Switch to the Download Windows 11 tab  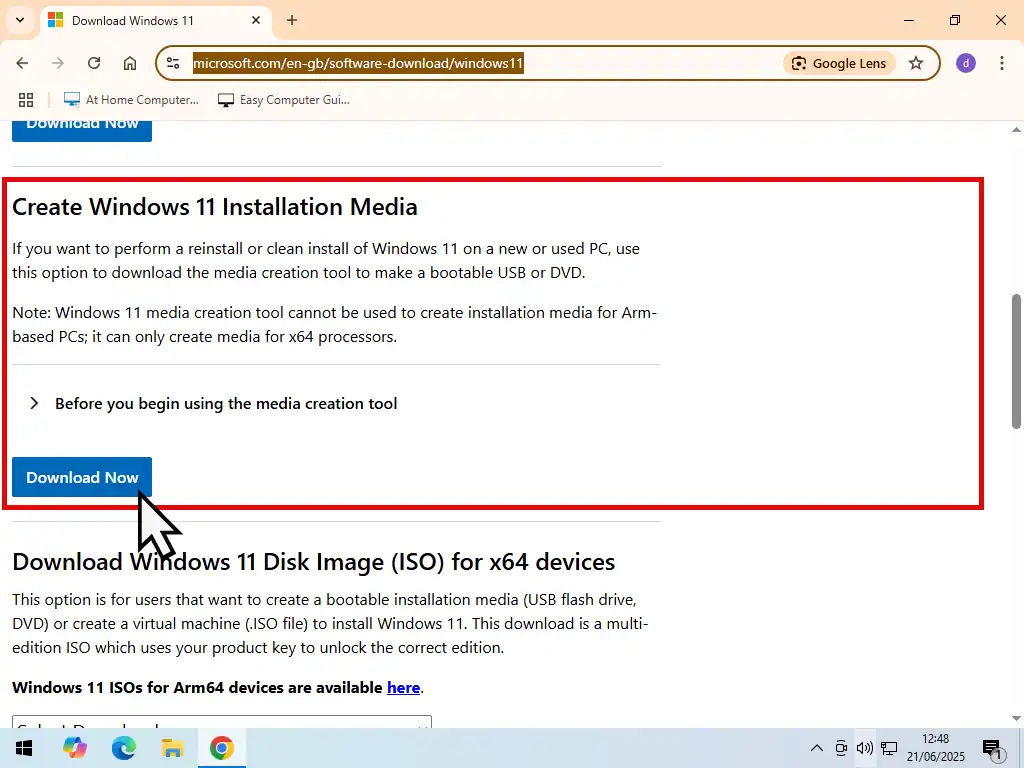tap(150, 20)
